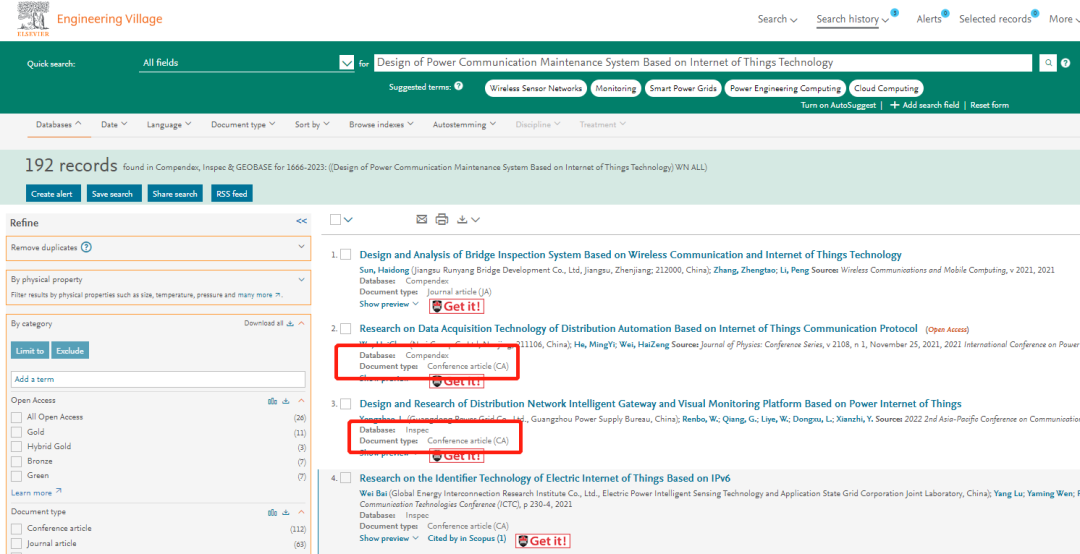Open suggested terms help icon

(458, 87)
